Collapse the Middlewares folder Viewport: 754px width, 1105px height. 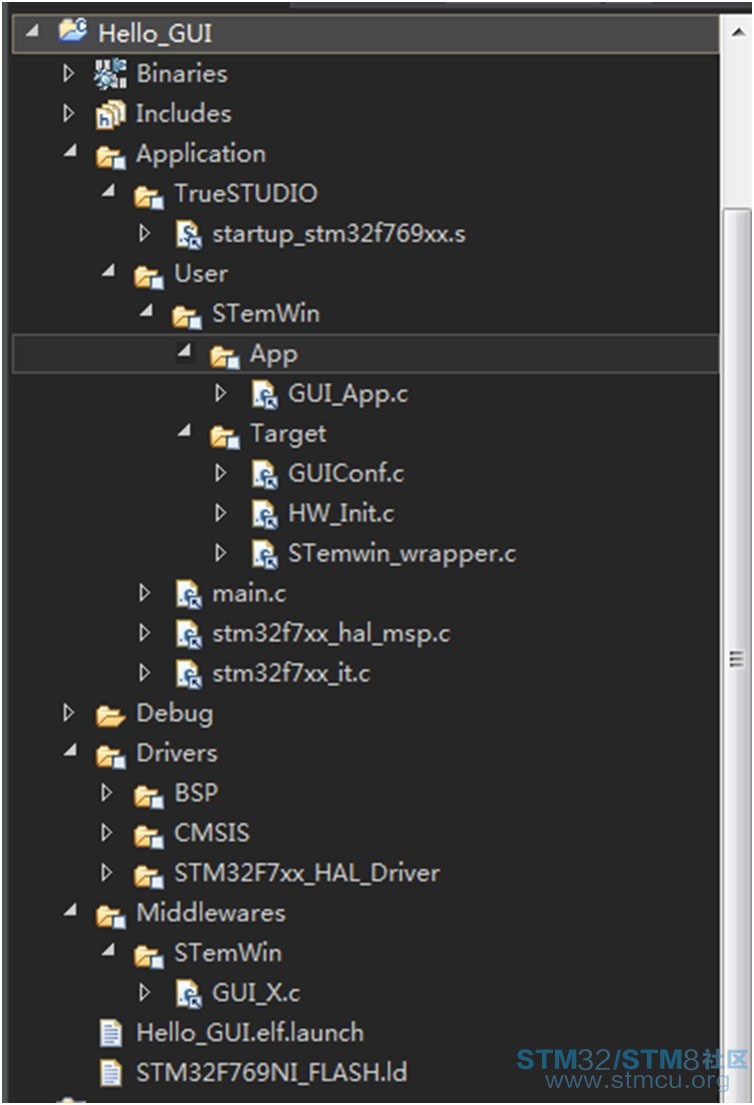pos(70,910)
